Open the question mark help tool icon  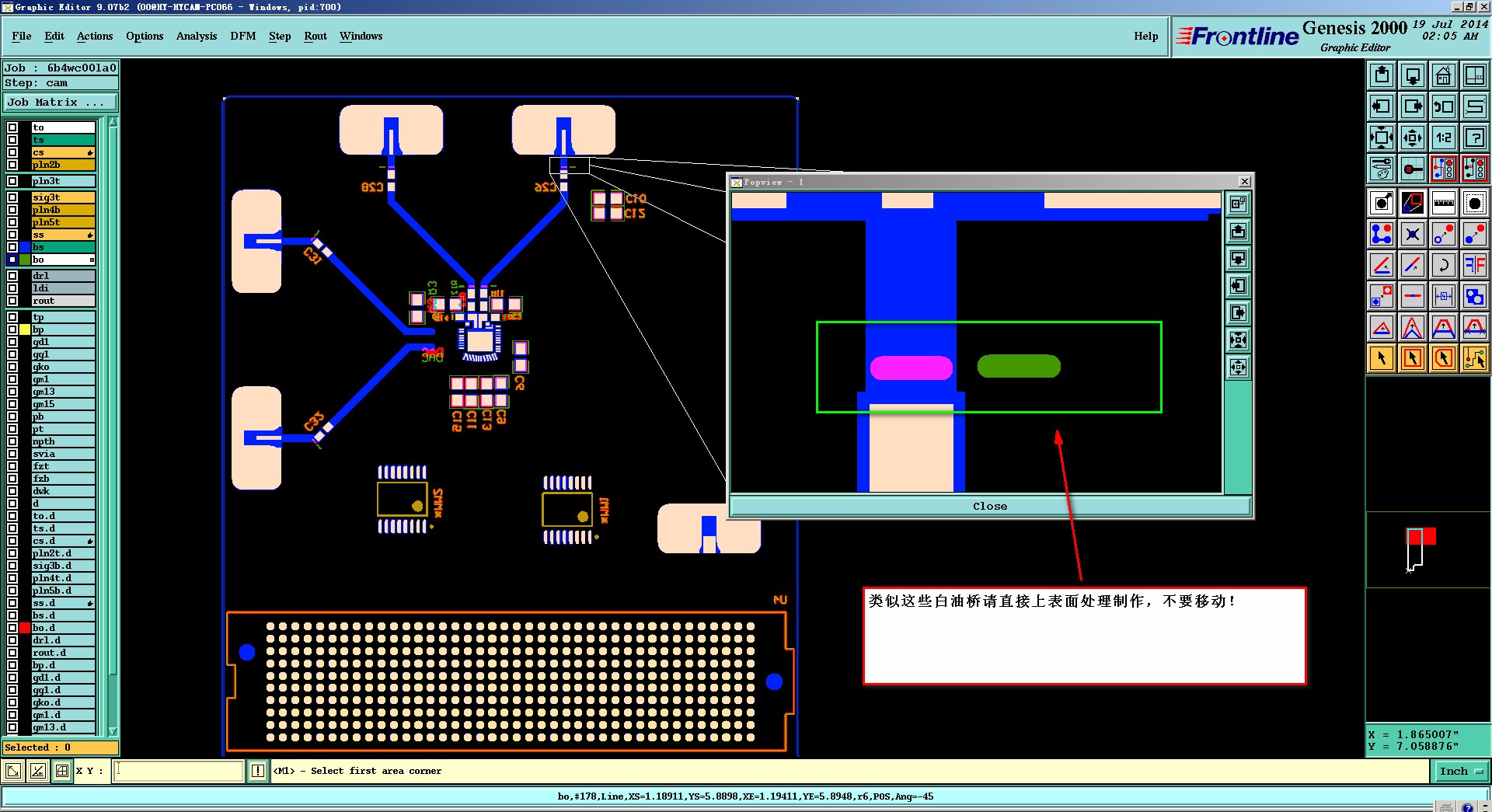(1474, 138)
